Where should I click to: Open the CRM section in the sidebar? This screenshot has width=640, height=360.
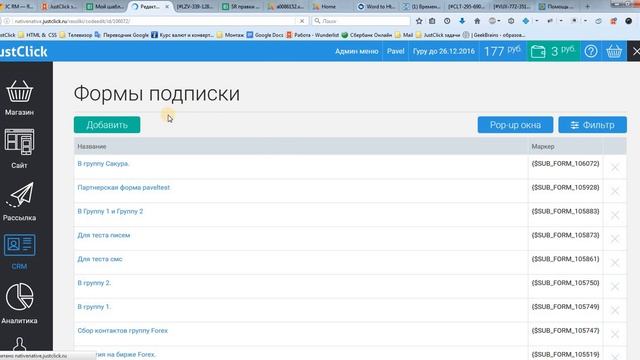[19, 251]
